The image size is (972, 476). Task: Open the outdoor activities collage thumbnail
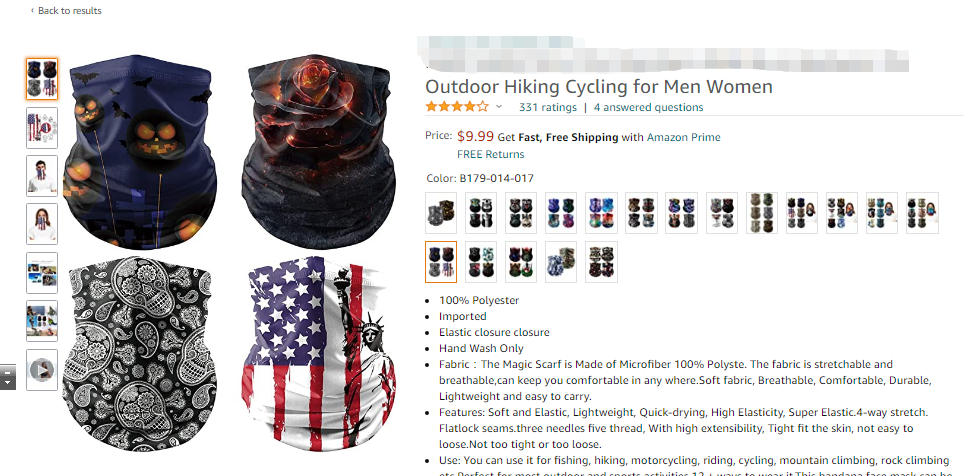[x=42, y=273]
